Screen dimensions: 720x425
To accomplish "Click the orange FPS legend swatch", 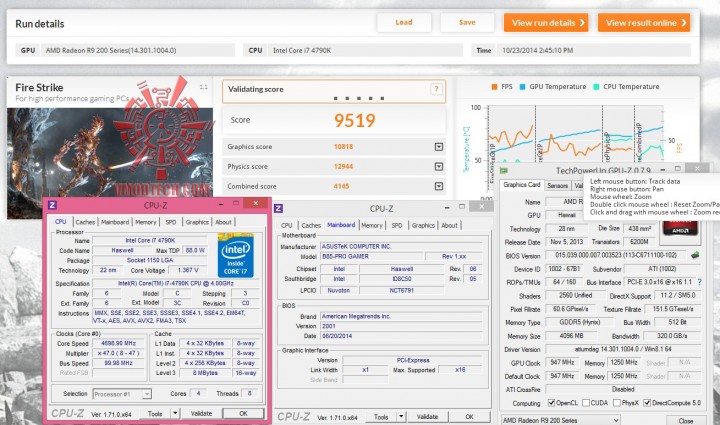I will [494, 87].
